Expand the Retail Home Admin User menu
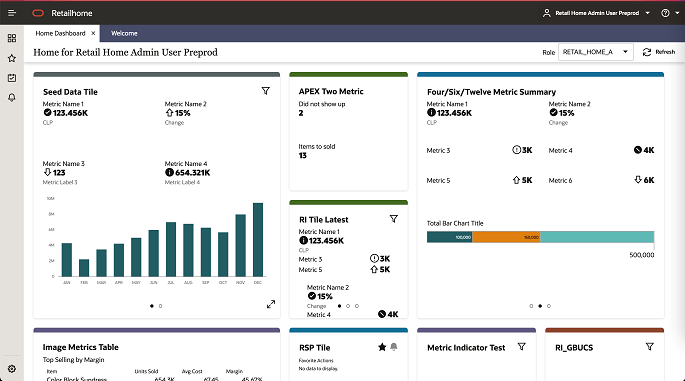The height and width of the screenshot is (381, 685). click(x=647, y=13)
